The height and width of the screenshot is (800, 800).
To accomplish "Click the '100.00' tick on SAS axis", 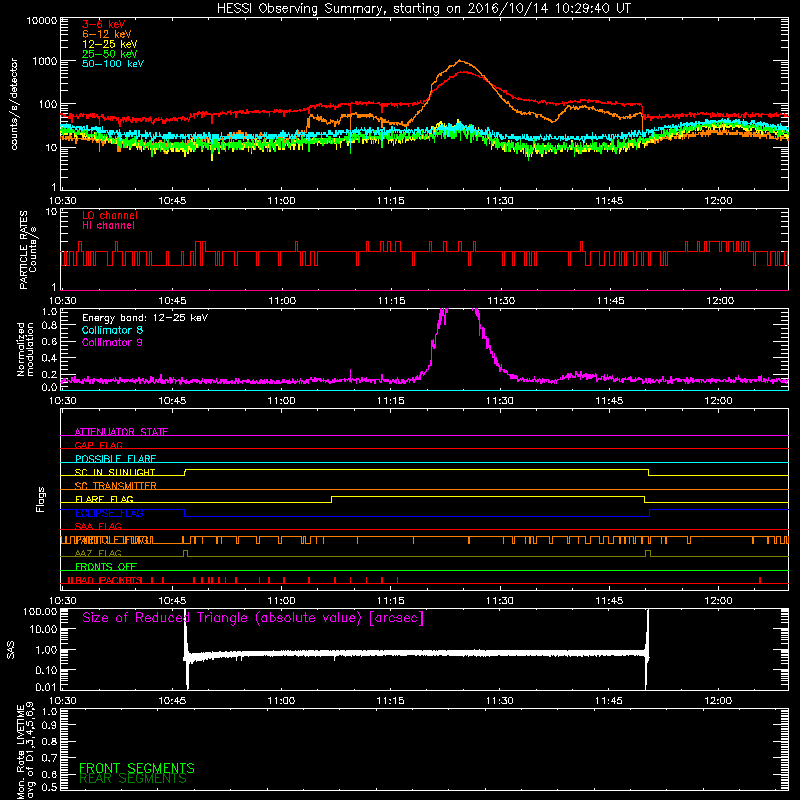I will [x=40, y=611].
